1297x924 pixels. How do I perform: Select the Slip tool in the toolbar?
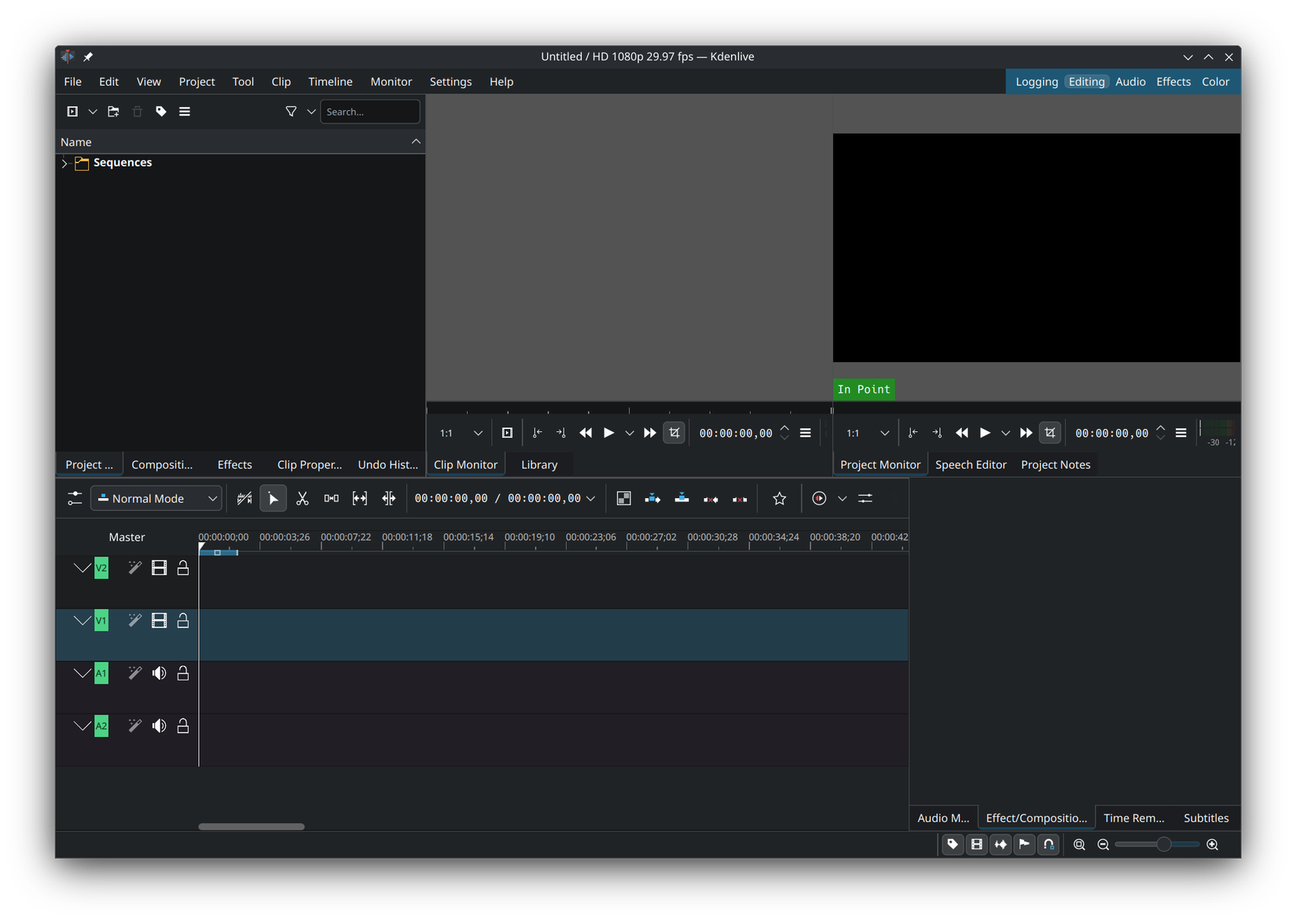(359, 498)
